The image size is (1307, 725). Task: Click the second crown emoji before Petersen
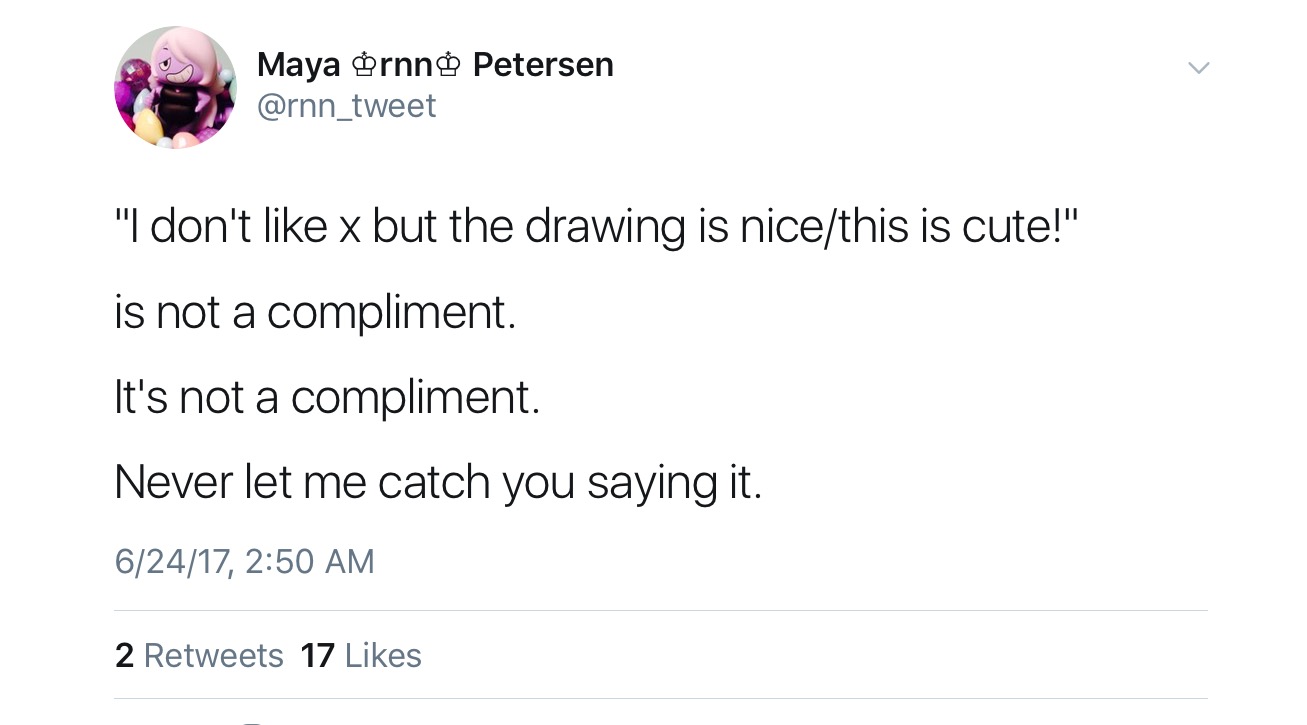449,66
